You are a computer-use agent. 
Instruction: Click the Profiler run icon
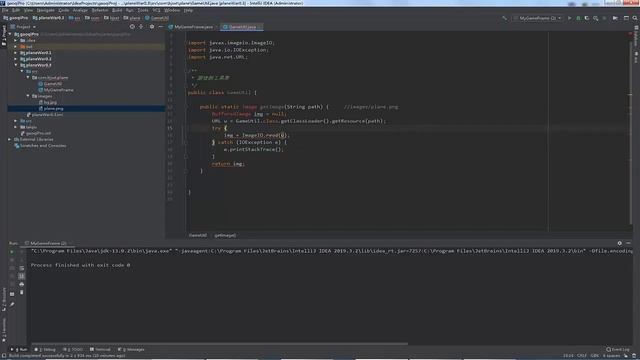click(596, 18)
